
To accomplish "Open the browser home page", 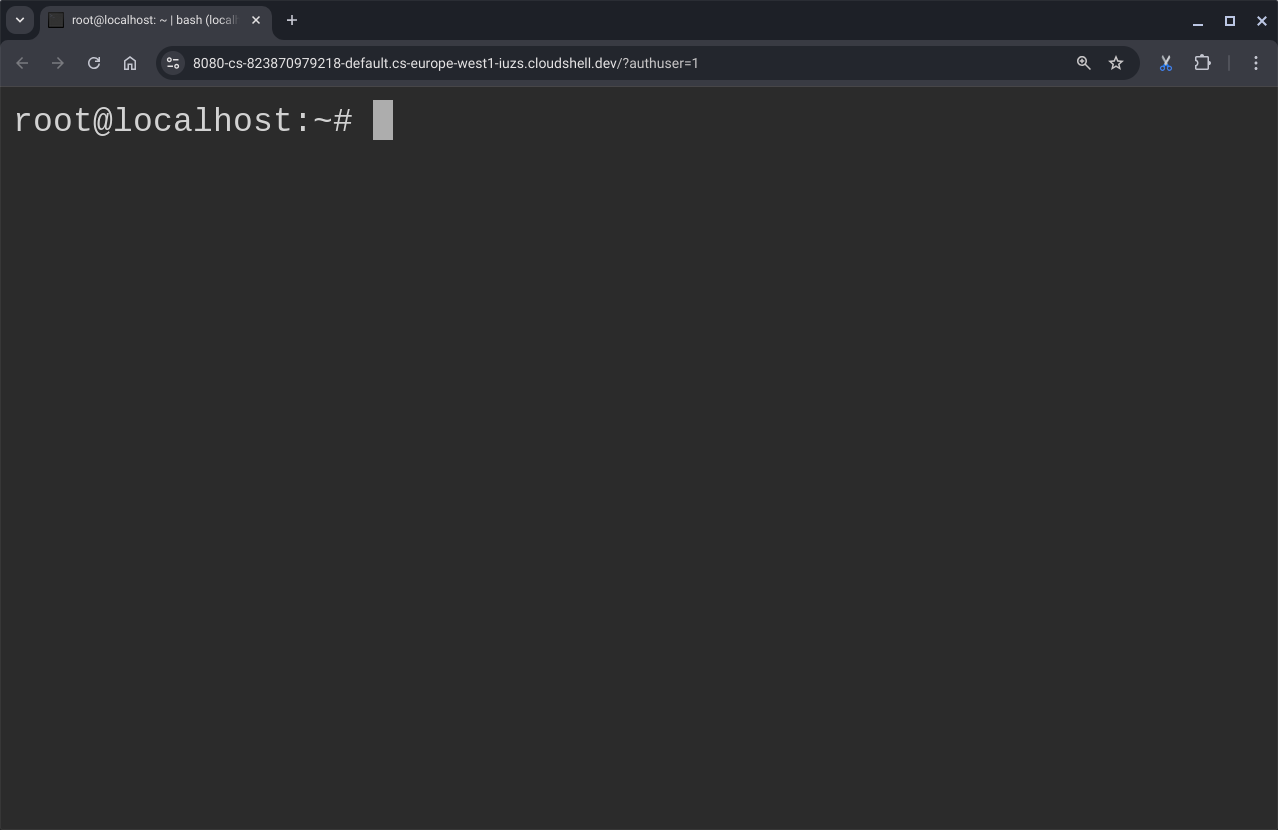I will pyautogui.click(x=130, y=62).
